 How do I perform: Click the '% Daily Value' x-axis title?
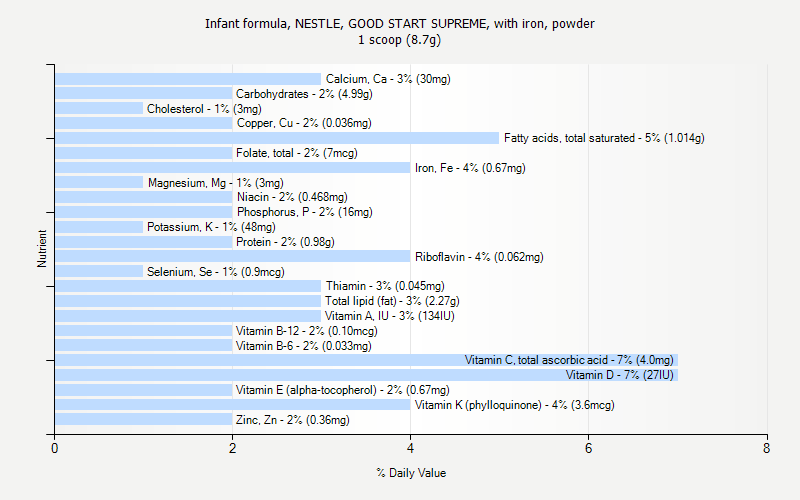pos(411,473)
